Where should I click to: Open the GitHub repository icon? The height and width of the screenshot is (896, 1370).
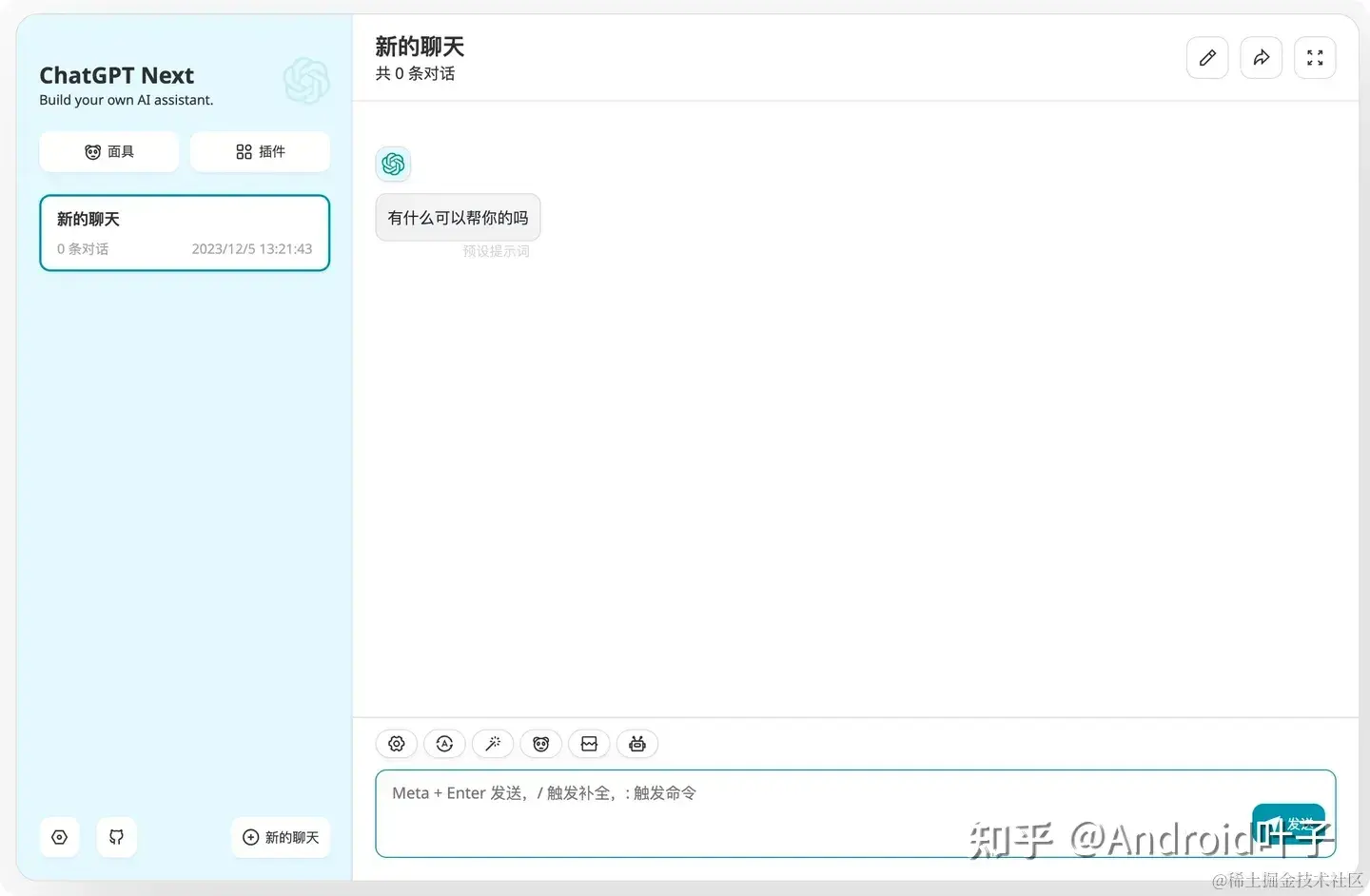116,837
